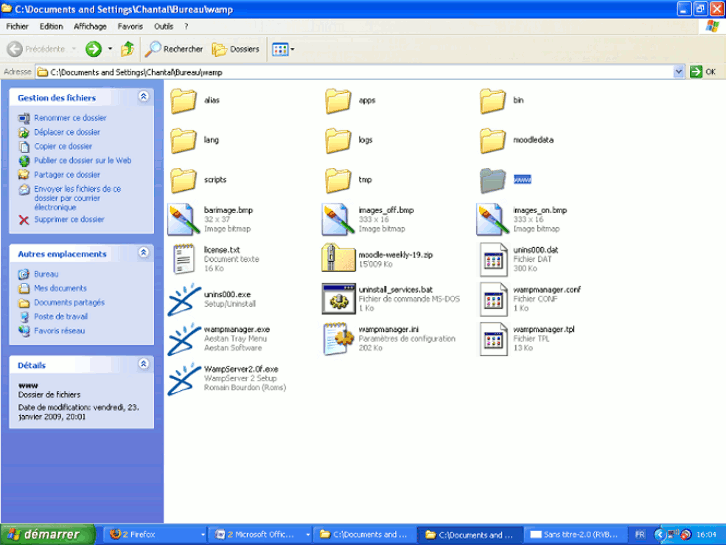Select the images_on.bmp file icon

click(x=493, y=219)
